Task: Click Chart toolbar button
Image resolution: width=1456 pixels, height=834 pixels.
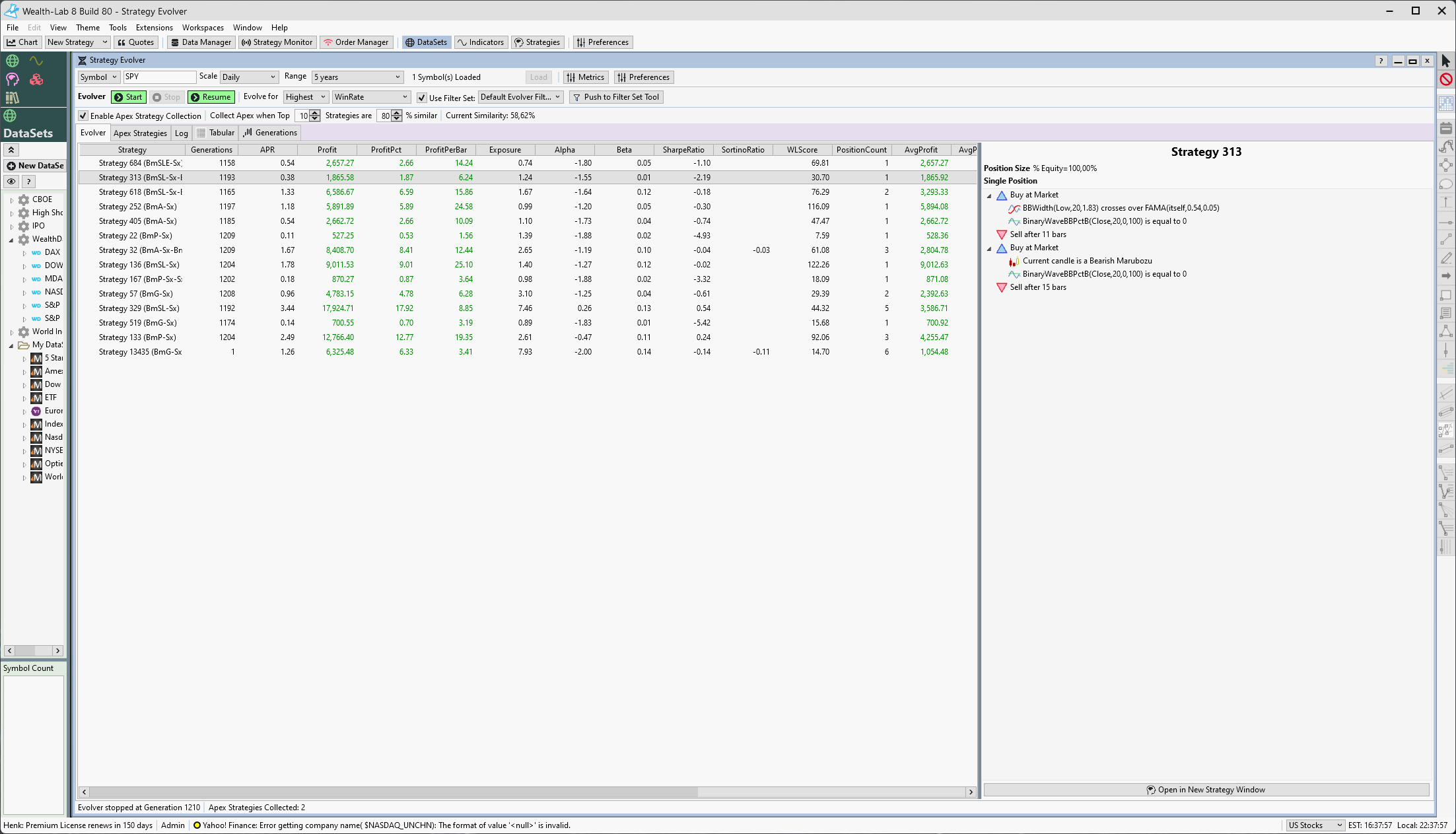Action: pyautogui.click(x=22, y=42)
